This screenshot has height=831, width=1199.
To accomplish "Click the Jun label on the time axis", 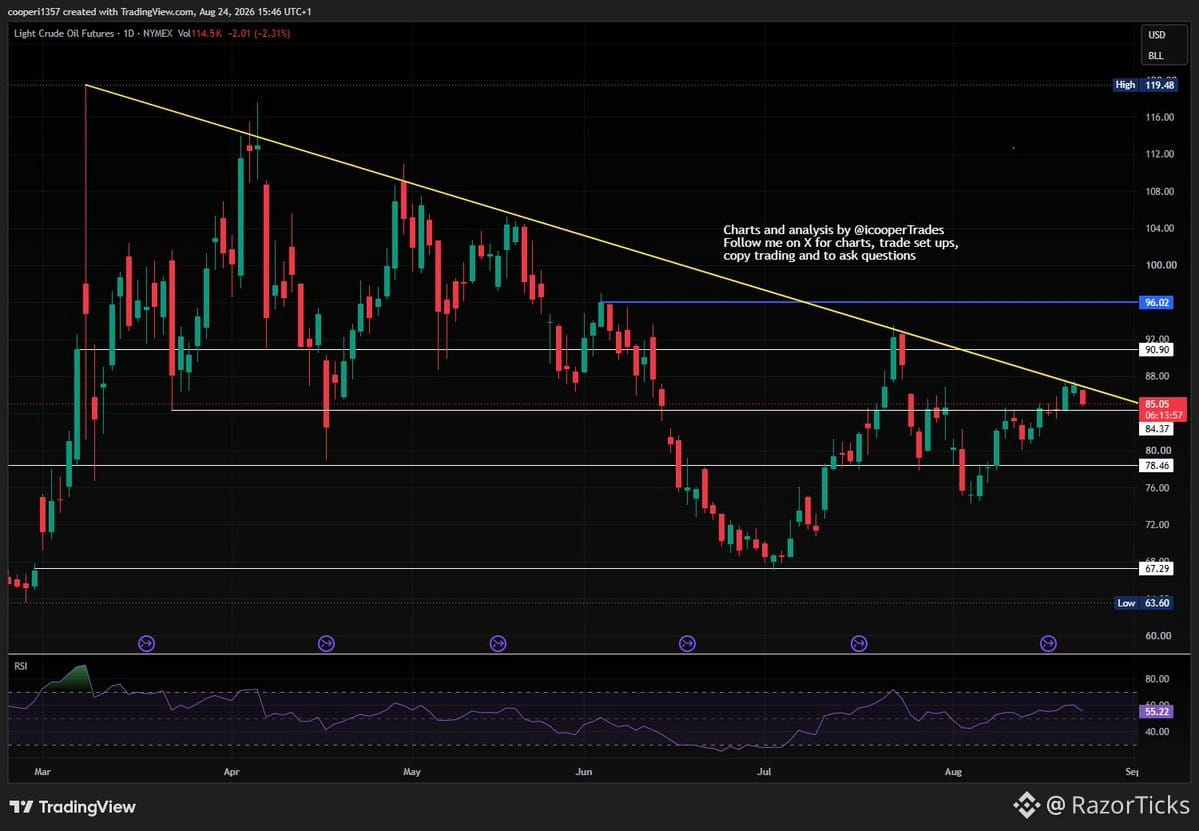I will point(583,772).
